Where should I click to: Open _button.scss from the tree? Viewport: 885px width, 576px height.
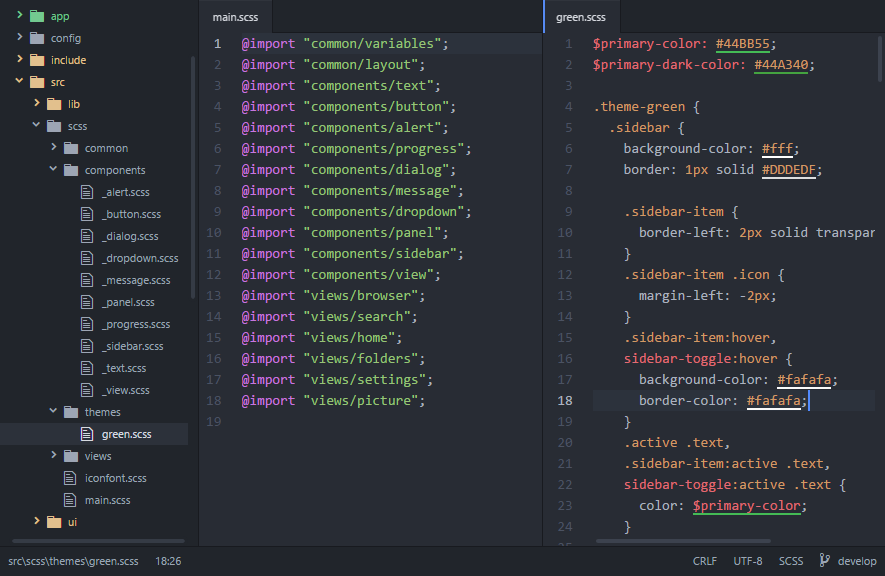pos(133,214)
